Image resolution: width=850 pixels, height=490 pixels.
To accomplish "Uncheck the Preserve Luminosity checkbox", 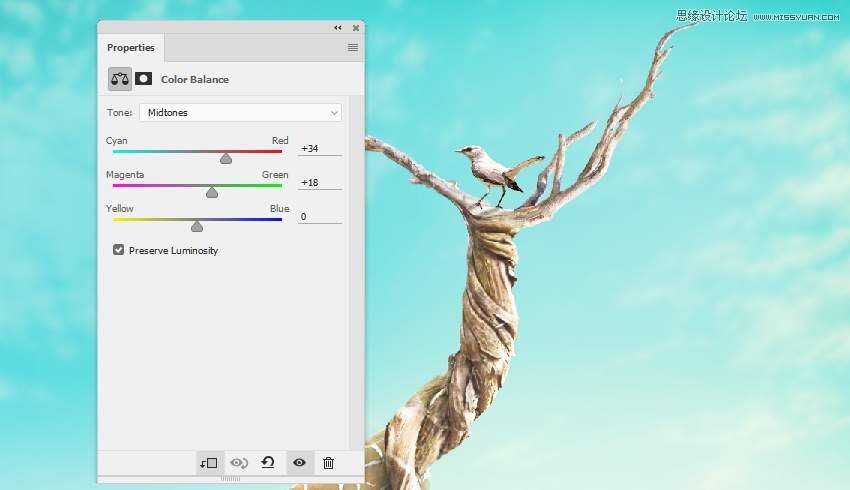I will tap(119, 250).
